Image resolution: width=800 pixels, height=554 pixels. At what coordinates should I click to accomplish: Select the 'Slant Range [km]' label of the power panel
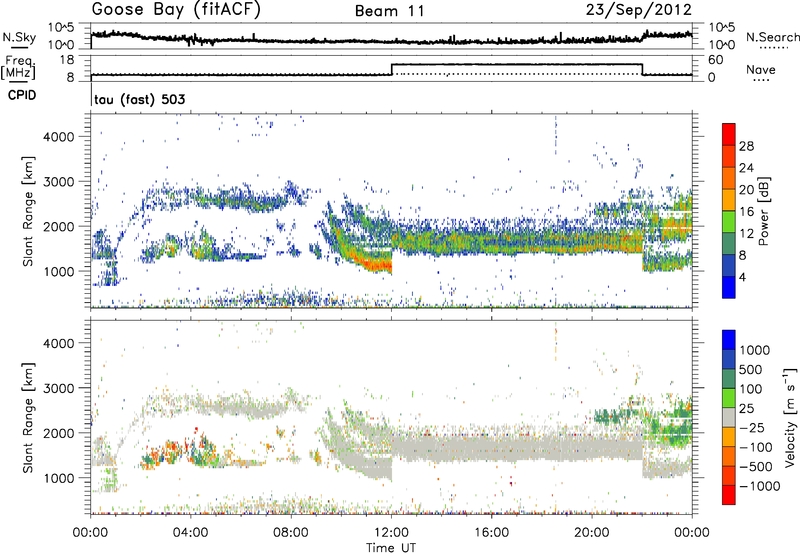(28, 211)
